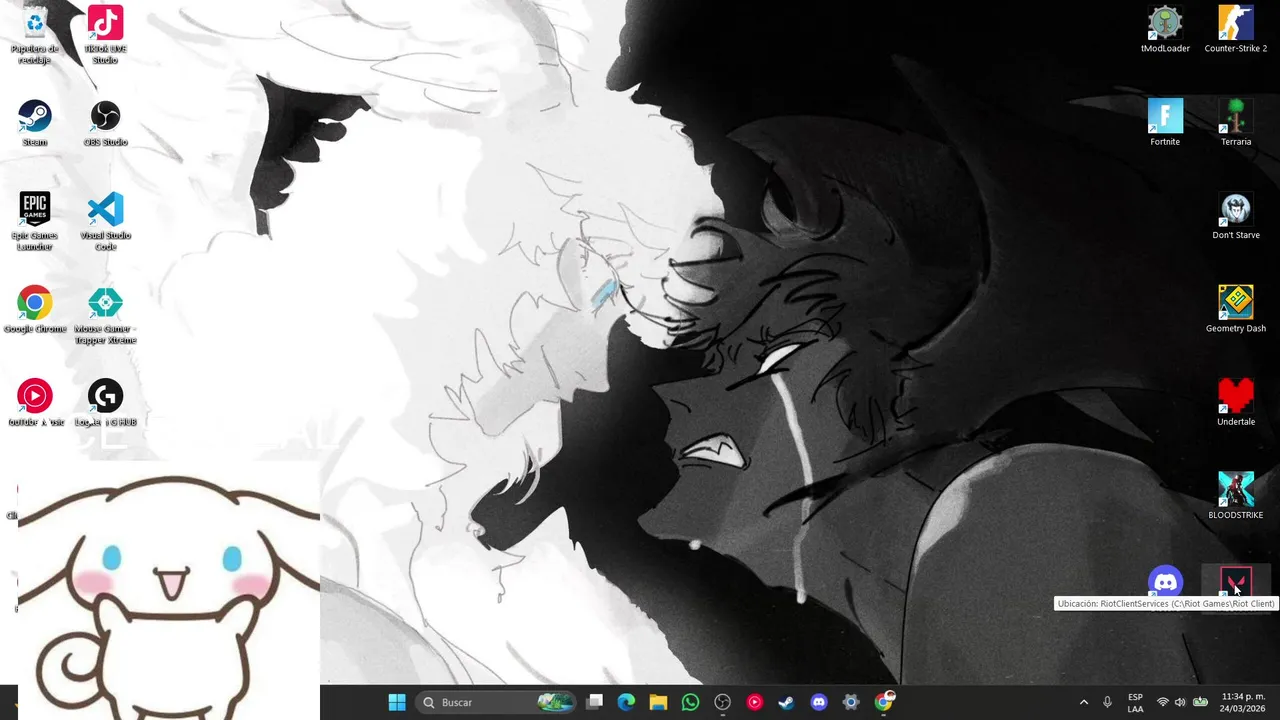The width and height of the screenshot is (1280, 720).
Task: Switch to Chrome in the taskbar
Action: click(884, 702)
